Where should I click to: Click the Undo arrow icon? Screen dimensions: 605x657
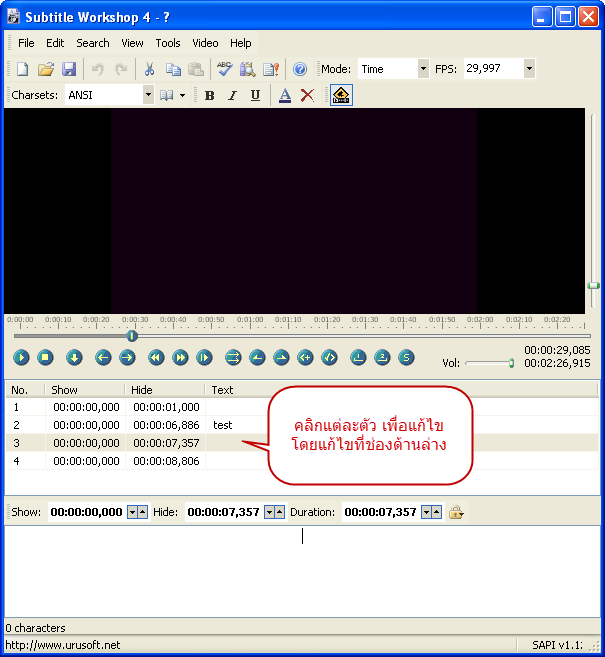[x=98, y=69]
